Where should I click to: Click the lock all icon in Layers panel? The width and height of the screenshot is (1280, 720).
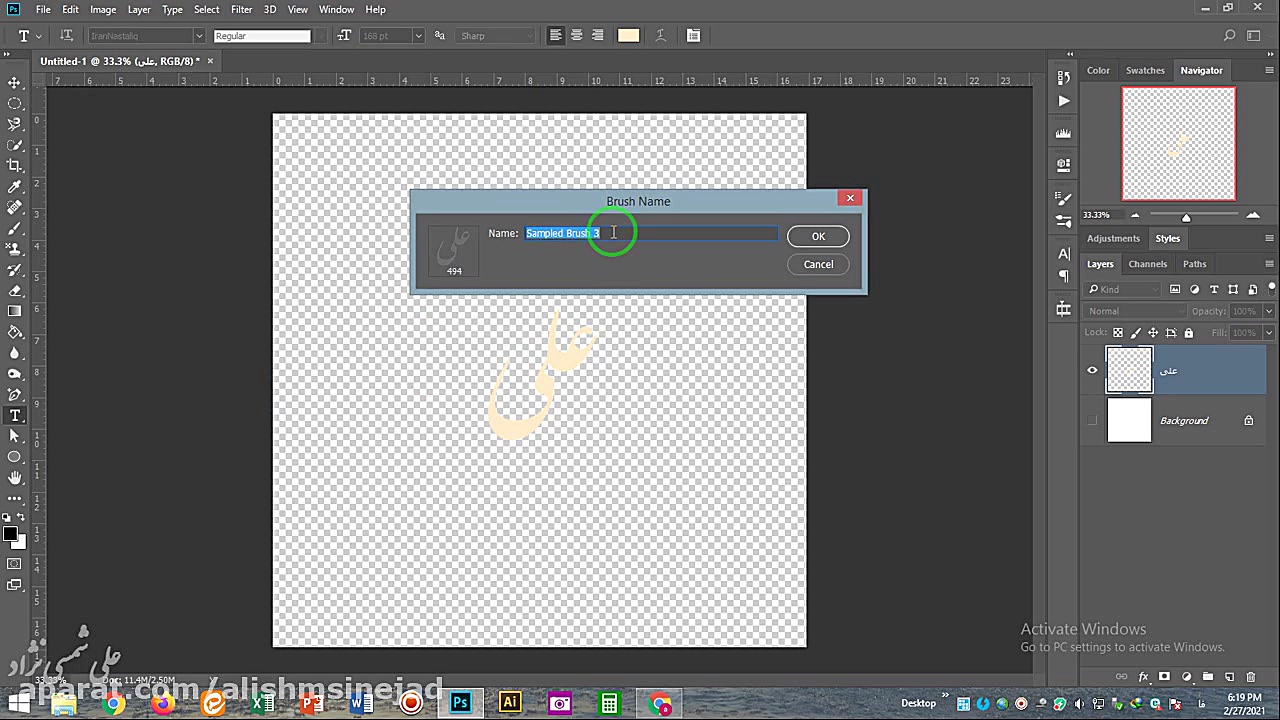coord(1188,333)
